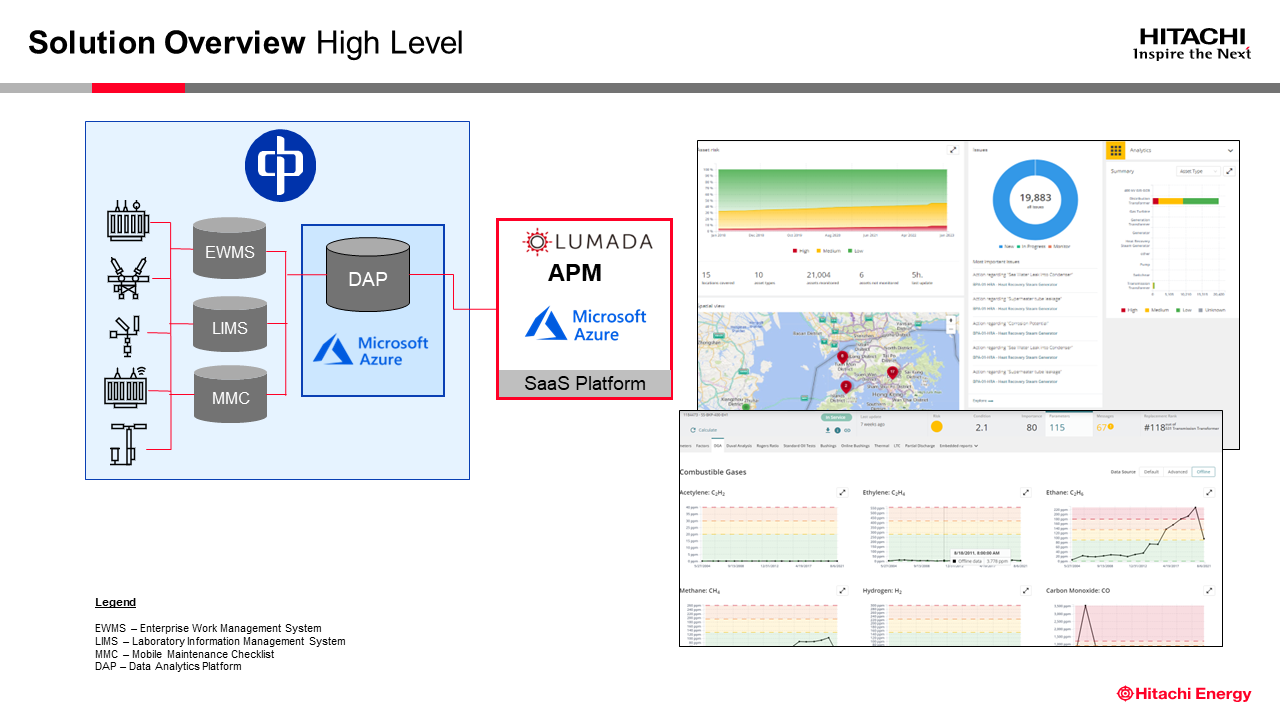Click the download icon beside In Service
Image resolution: width=1280 pixels, height=720 pixels.
coord(828,430)
